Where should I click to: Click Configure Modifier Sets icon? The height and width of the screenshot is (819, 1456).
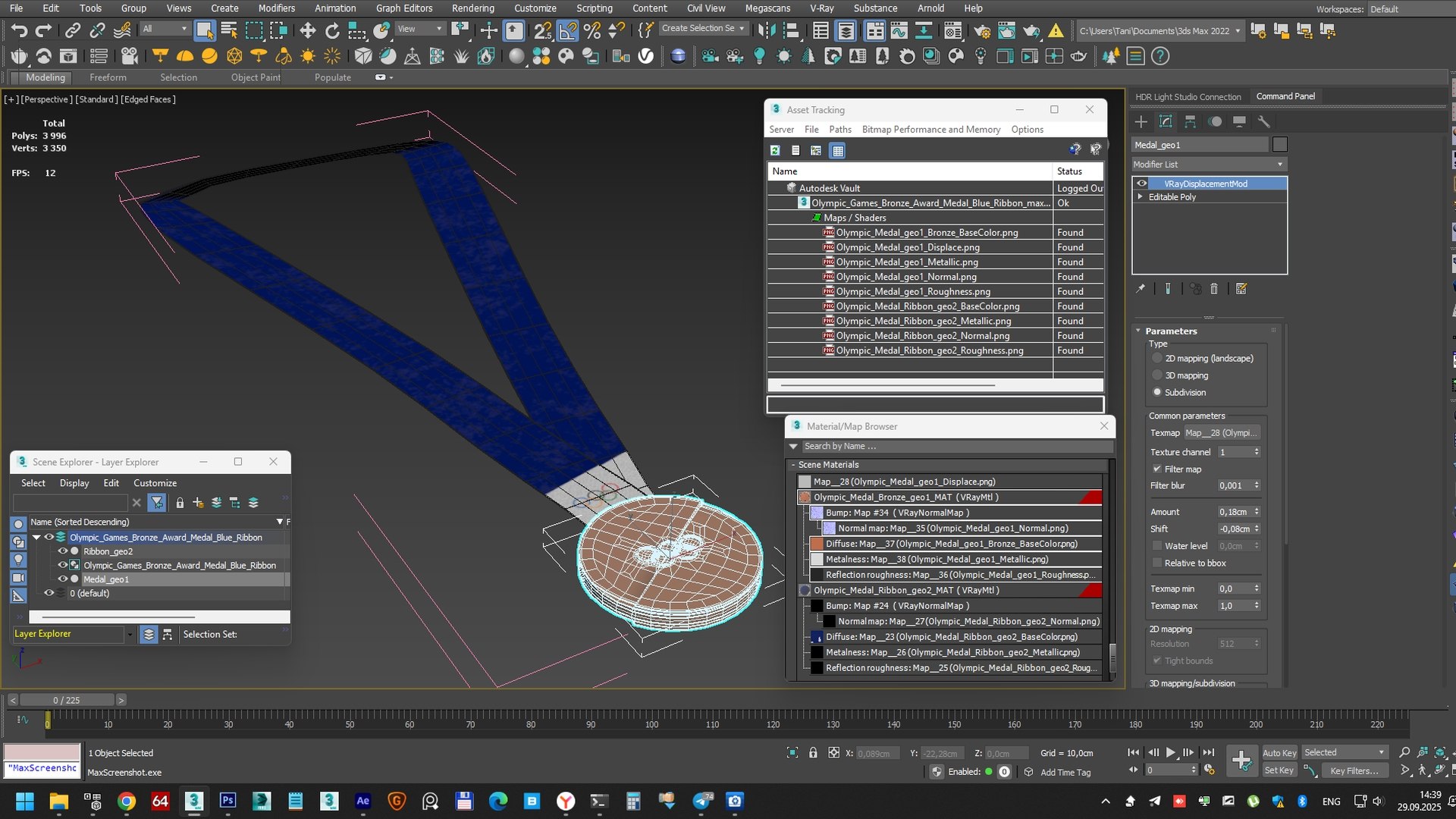(1241, 289)
